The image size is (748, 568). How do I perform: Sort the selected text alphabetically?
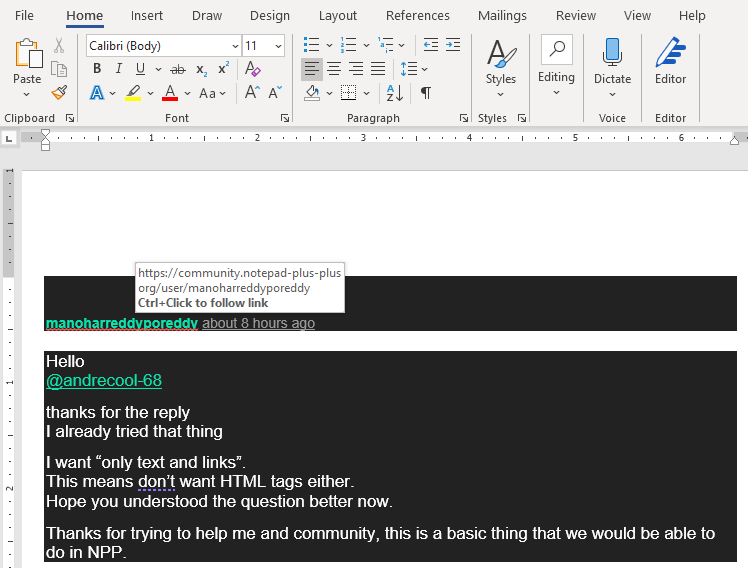pyautogui.click(x=395, y=93)
